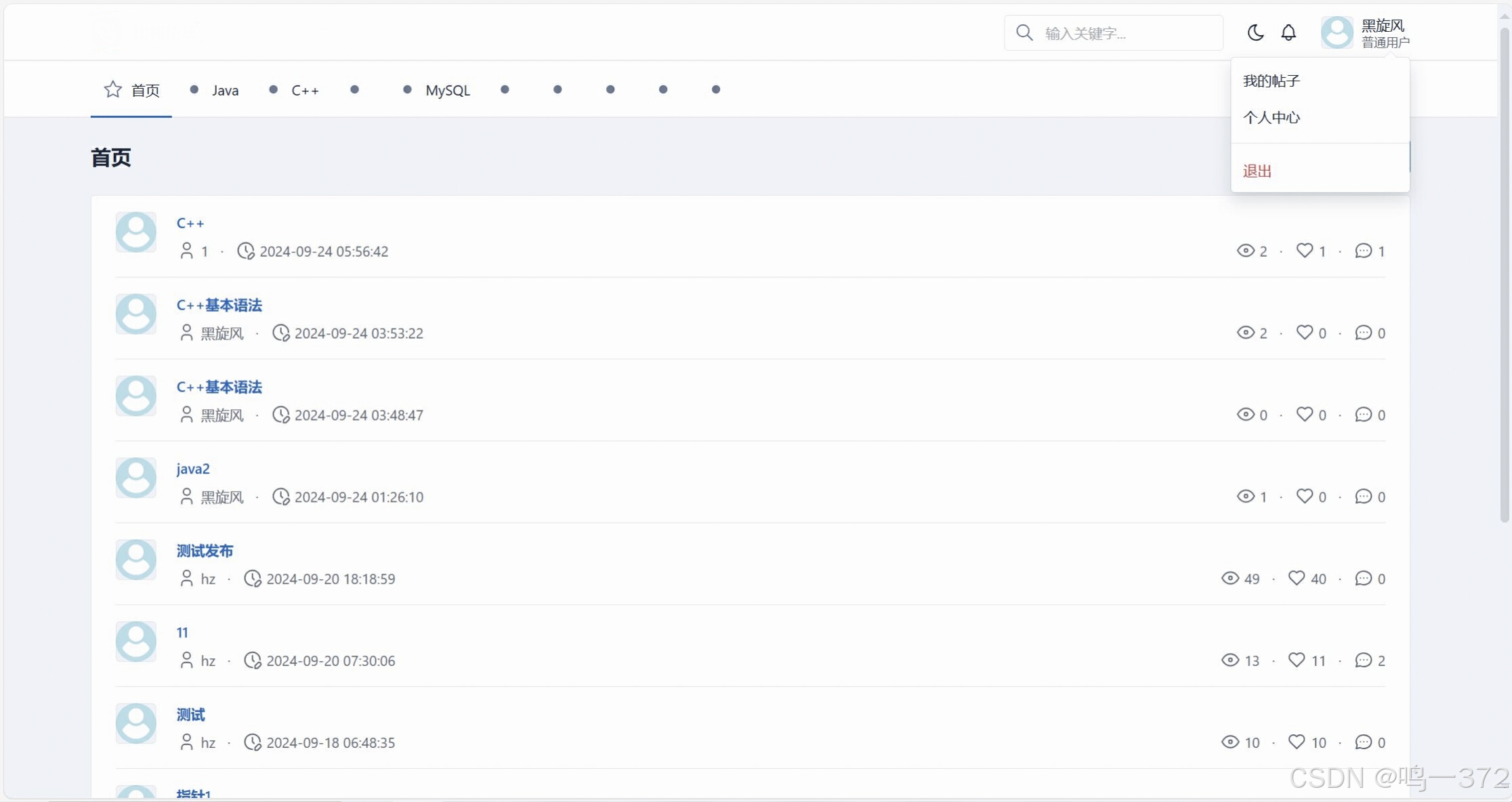
Task: Toggle dark mode with the moon icon
Action: point(1255,33)
